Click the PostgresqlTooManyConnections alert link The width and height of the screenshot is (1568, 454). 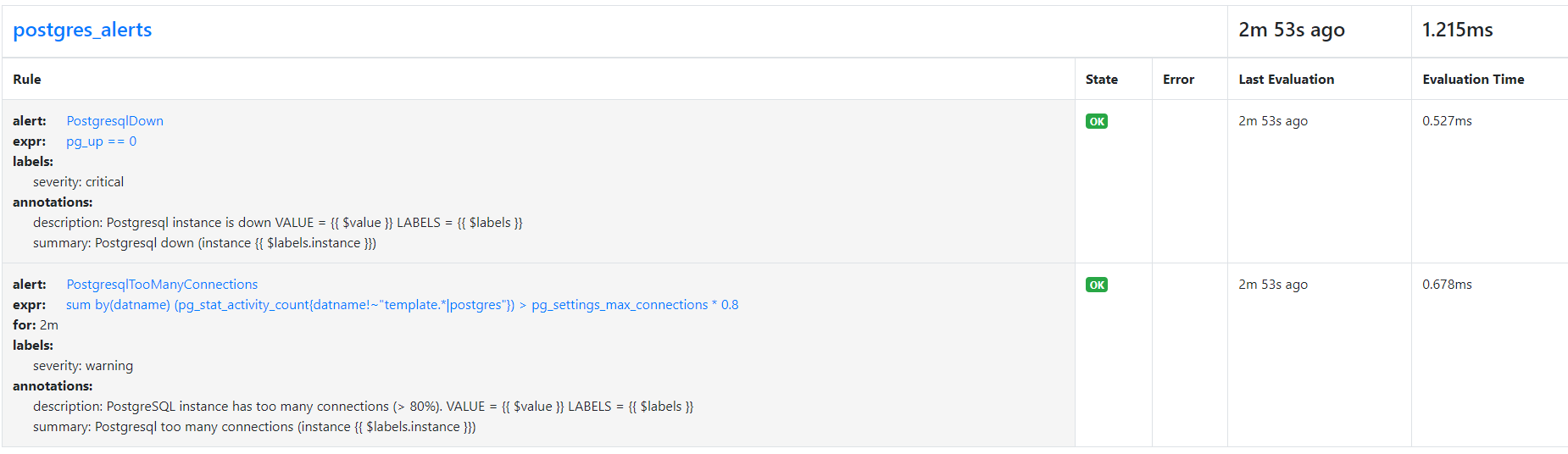pyautogui.click(x=162, y=285)
